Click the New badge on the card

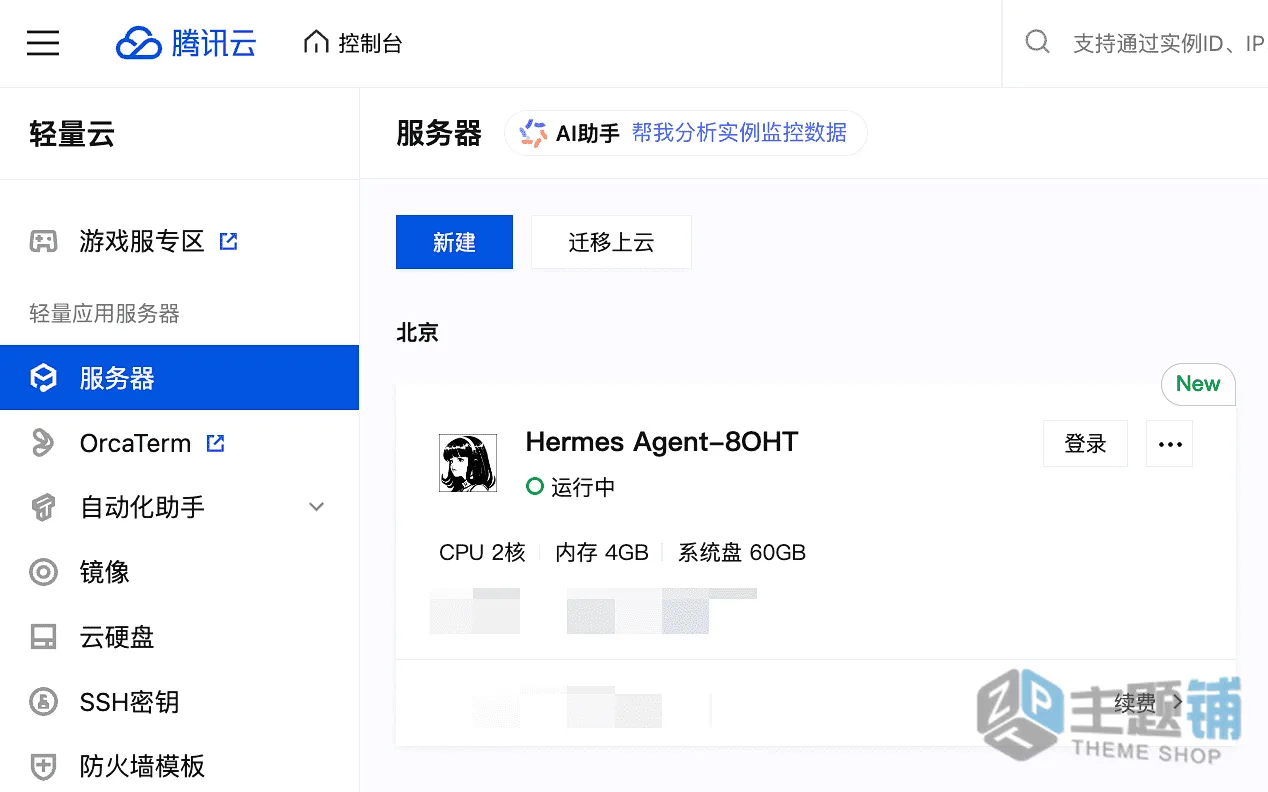(1198, 384)
